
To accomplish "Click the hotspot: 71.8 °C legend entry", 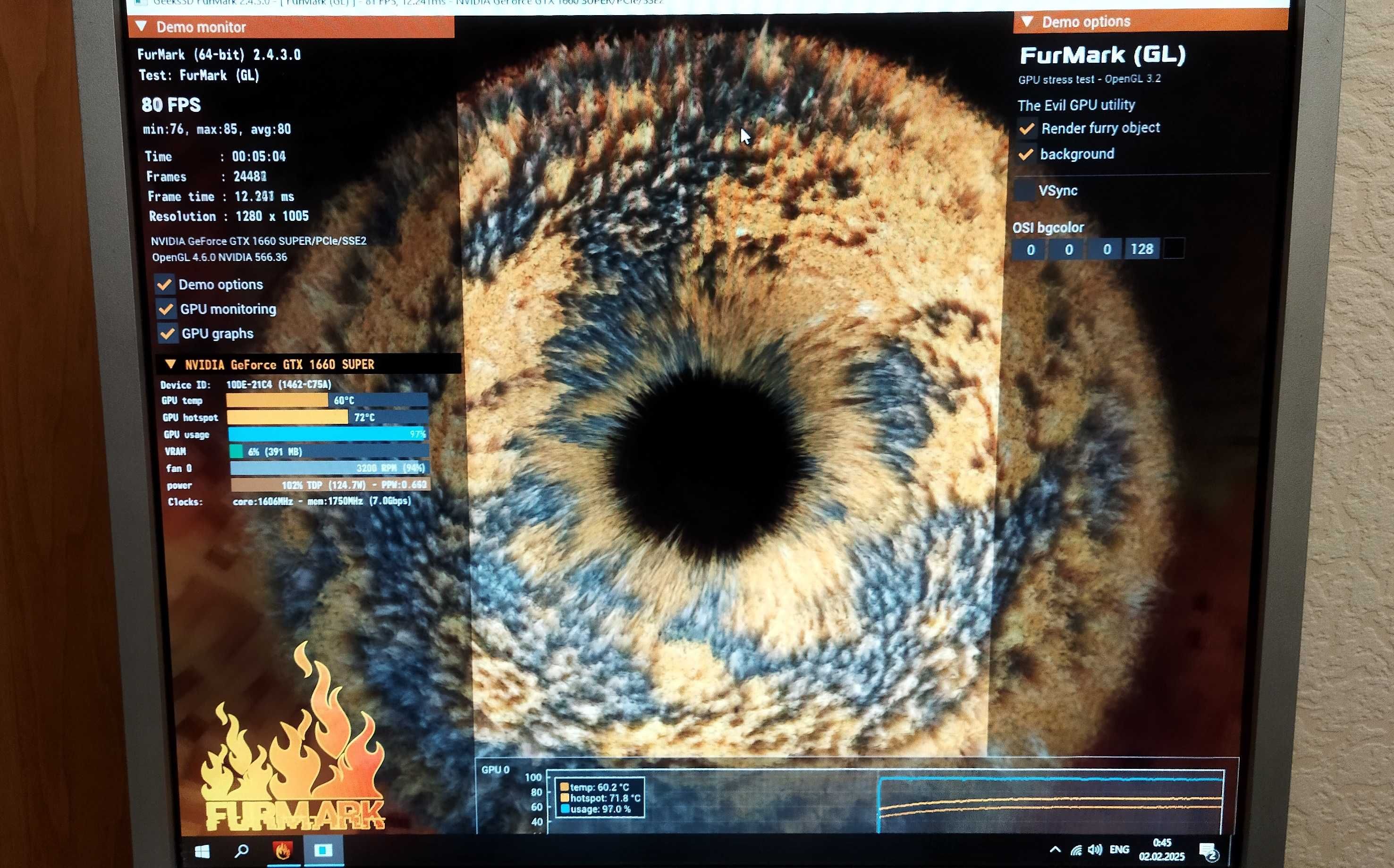I will 600,798.
